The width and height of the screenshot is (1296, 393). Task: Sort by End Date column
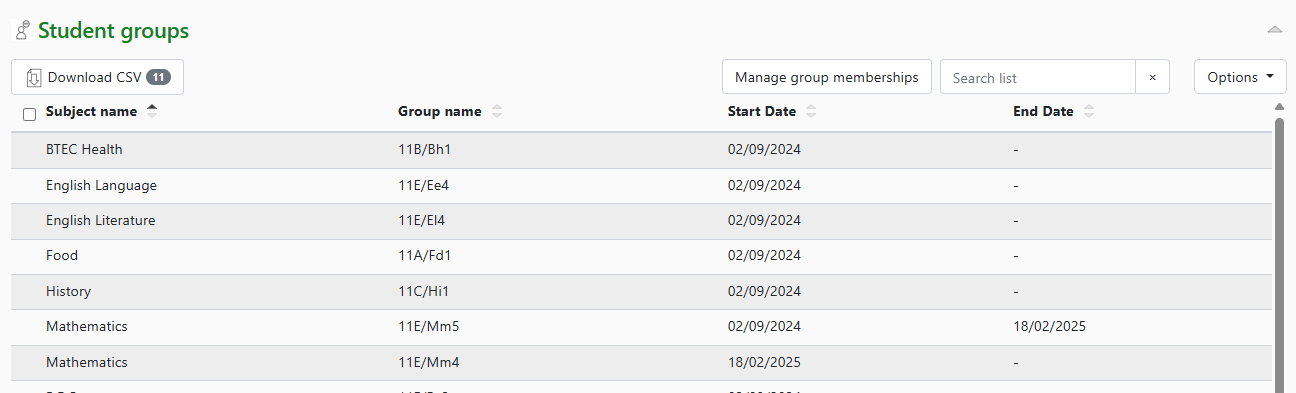[x=1053, y=112]
